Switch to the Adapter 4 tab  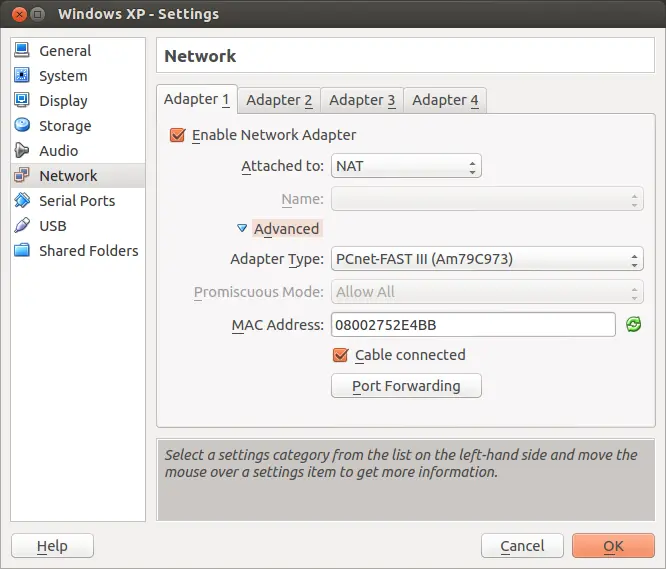click(x=445, y=100)
